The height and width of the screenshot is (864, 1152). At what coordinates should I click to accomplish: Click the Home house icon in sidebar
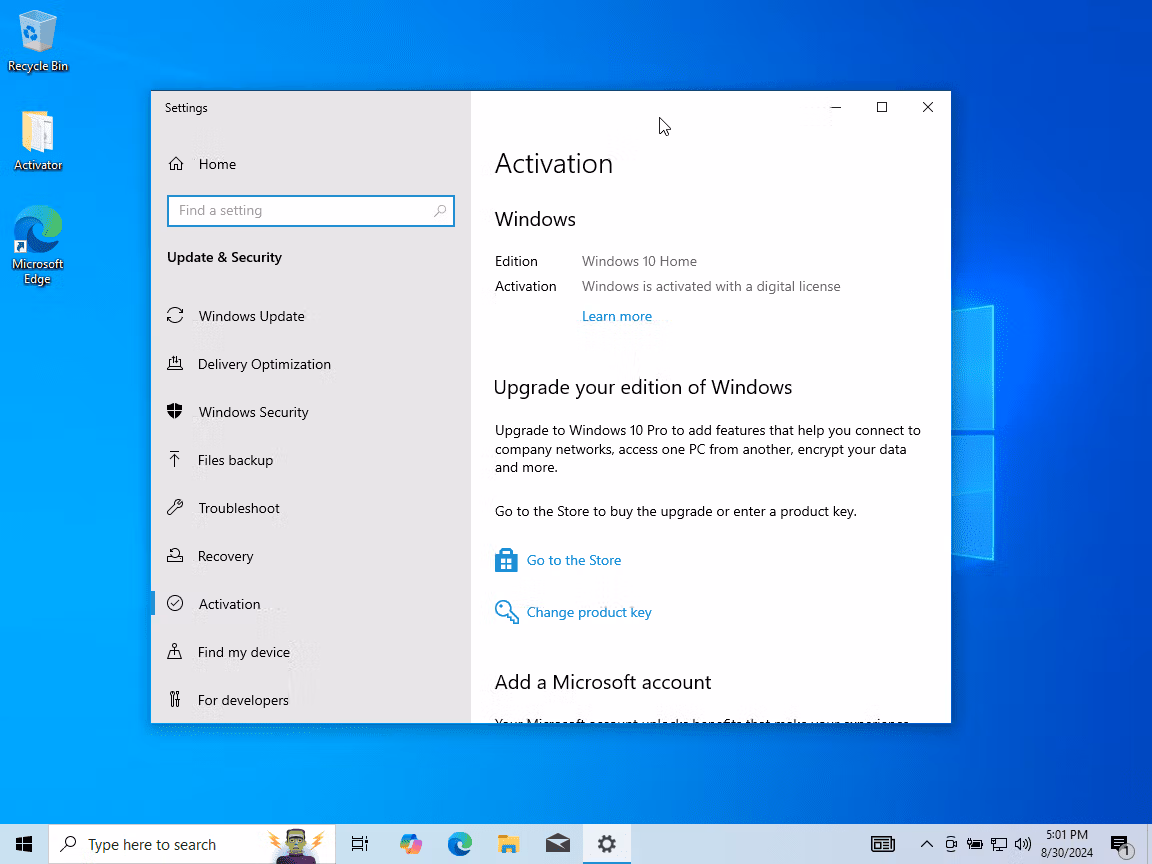tap(176, 164)
